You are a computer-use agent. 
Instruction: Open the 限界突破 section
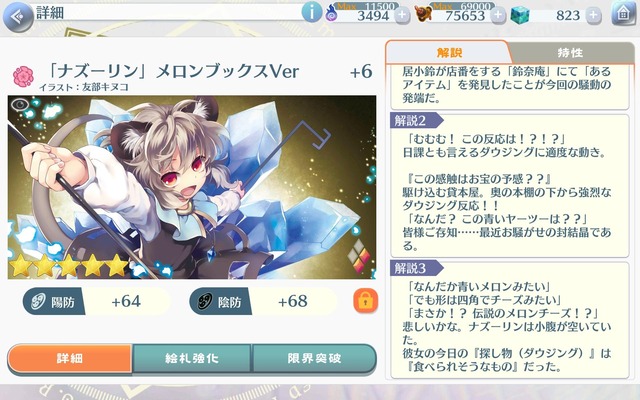click(313, 358)
